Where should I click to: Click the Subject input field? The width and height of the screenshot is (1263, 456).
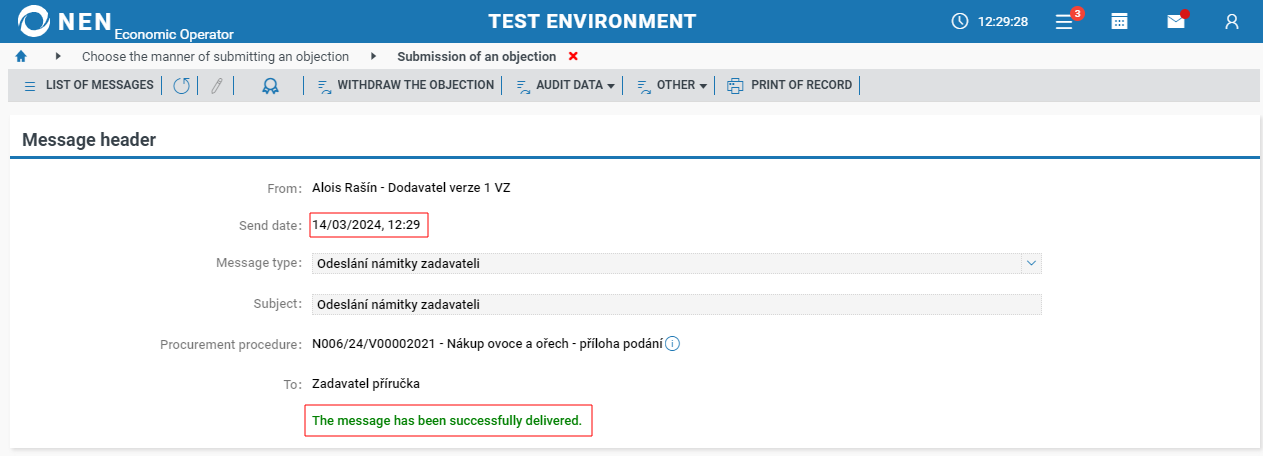point(675,304)
